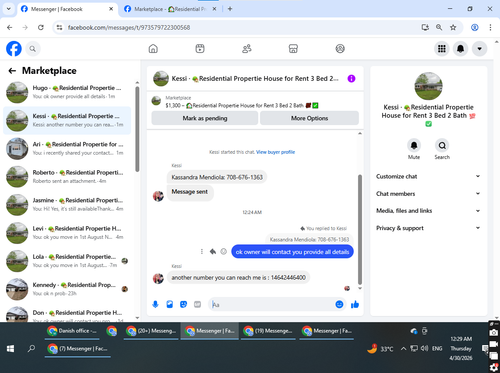Expand Chat members section
The image size is (500, 373).
(x=428, y=194)
